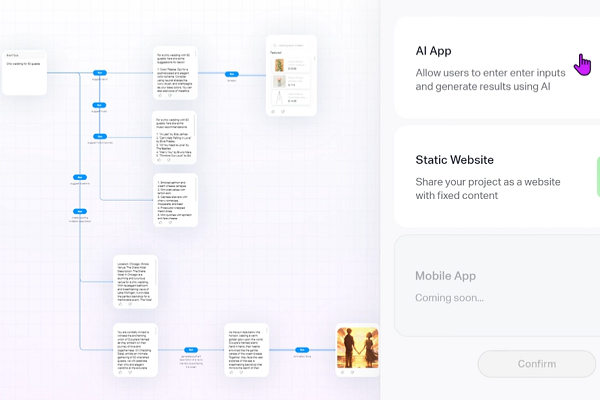This screenshot has width=600, height=400.
Task: Like the decor suggestions card with thumbs-up
Action: tap(160, 95)
